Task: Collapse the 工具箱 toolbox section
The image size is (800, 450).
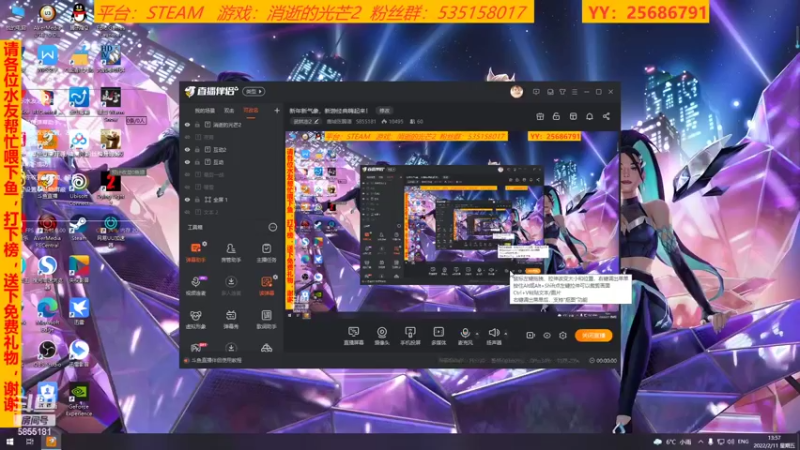Action: coord(273,227)
